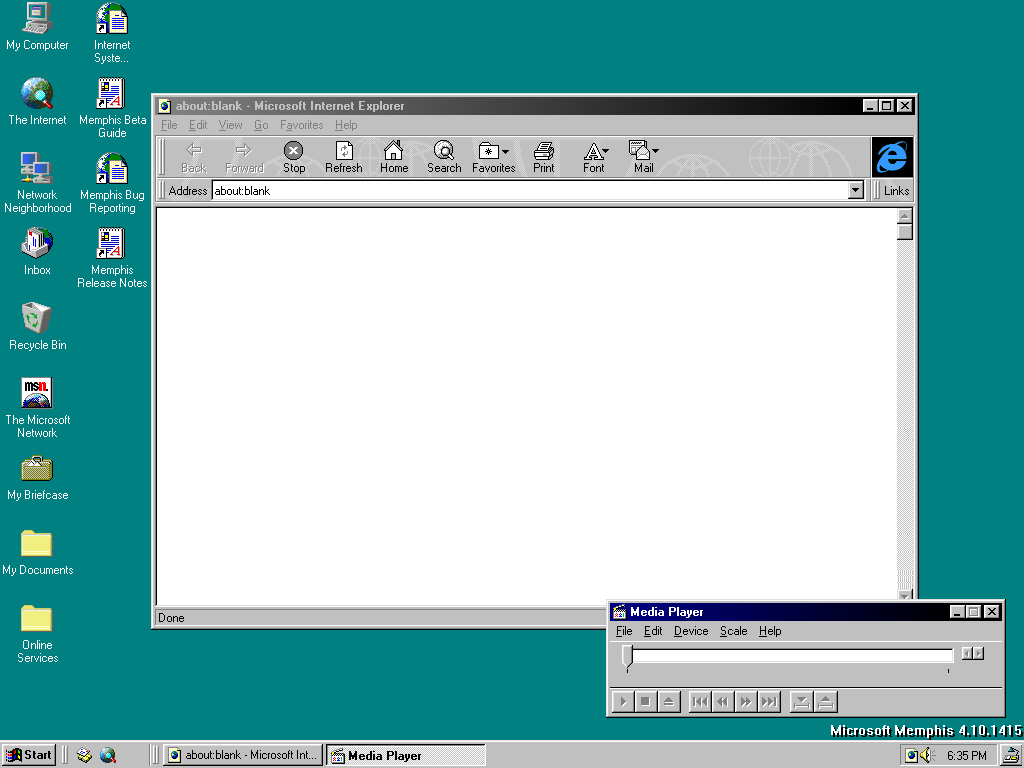Open the Font size toolbar dropdown
This screenshot has width=1024, height=768.
tap(595, 157)
